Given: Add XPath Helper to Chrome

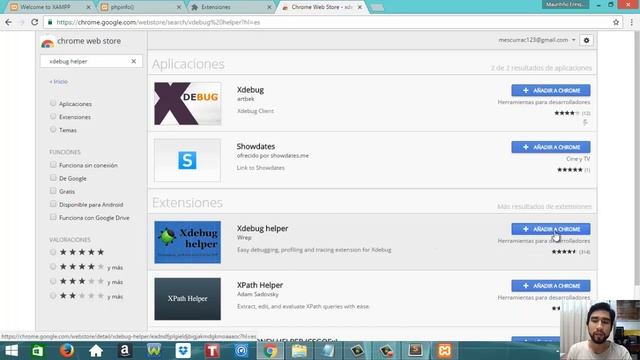Looking at the screenshot, I should click(x=551, y=286).
